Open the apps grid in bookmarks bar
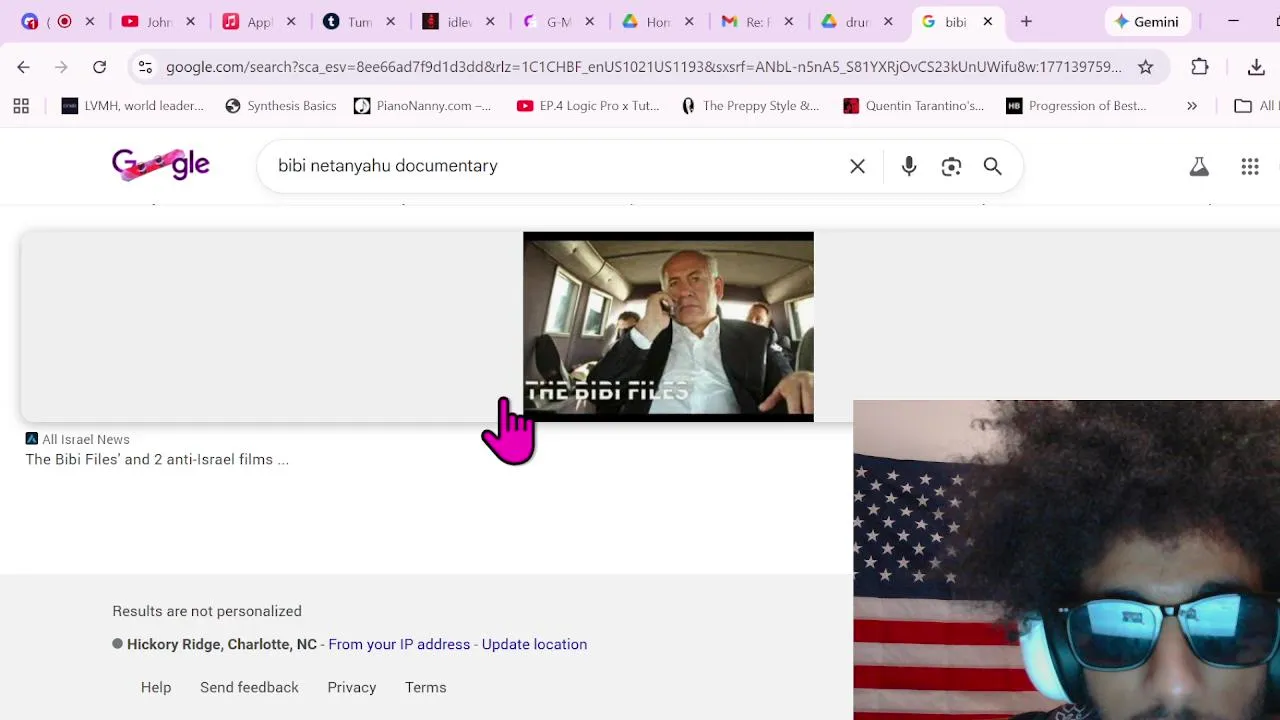The width and height of the screenshot is (1280, 720). click(21, 106)
